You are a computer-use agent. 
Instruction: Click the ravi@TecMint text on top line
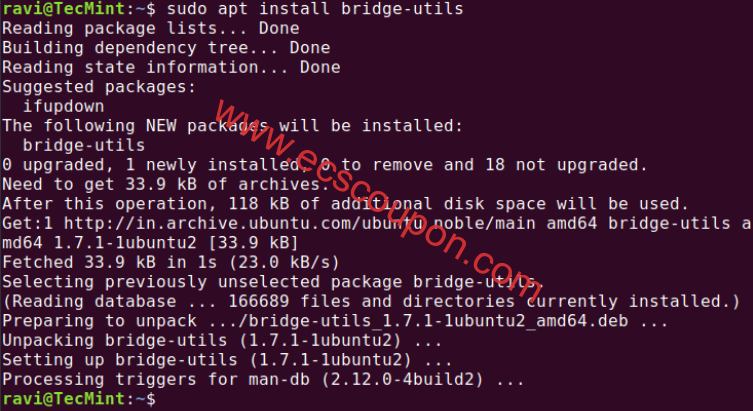pyautogui.click(x=64, y=9)
